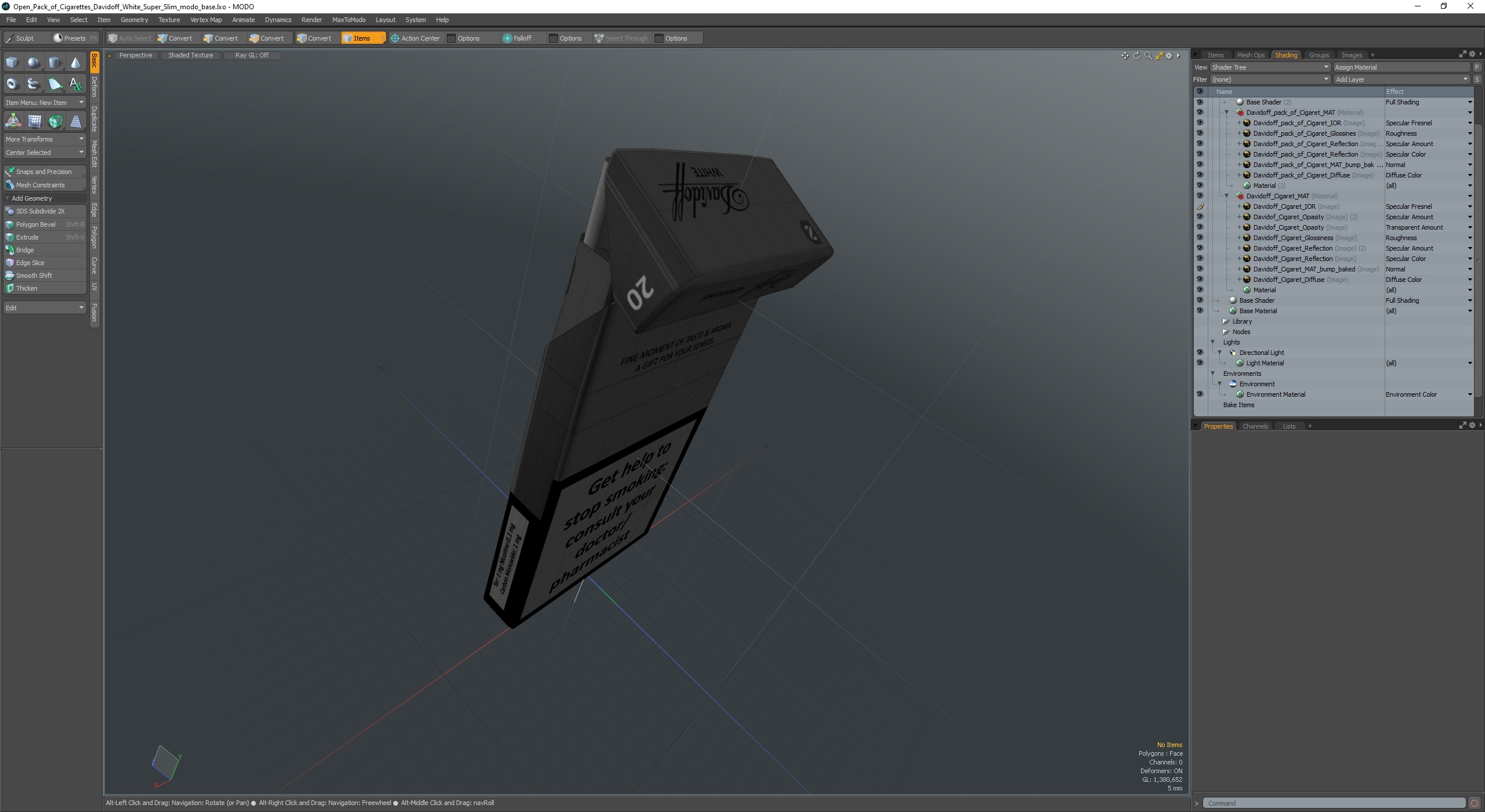The image size is (1485, 812).
Task: Click the Shaded Texture viewport mode
Action: tap(190, 56)
